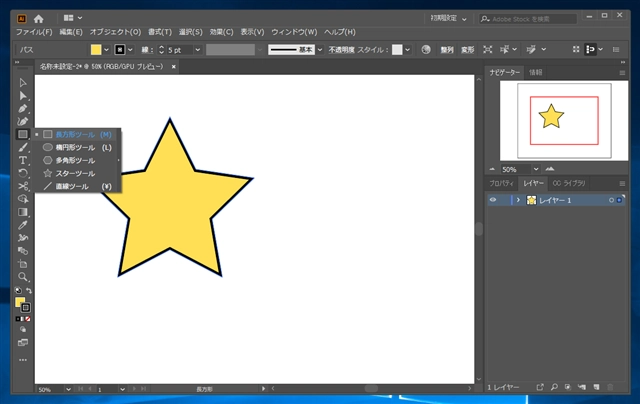Choose 直線ツール from the flyout

point(78,186)
